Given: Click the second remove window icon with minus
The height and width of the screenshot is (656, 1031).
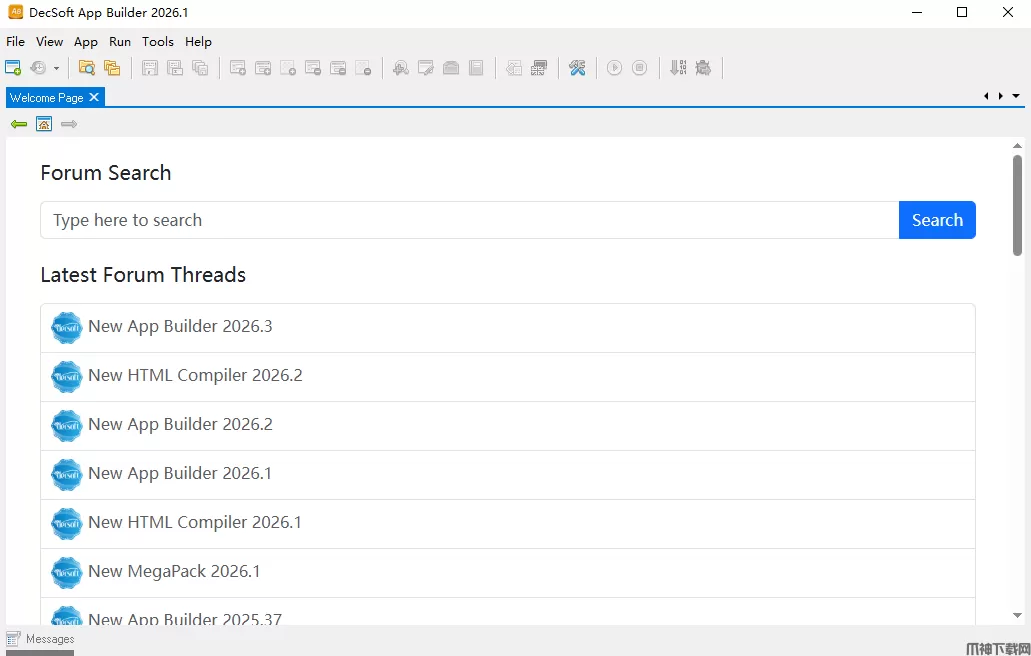Looking at the screenshot, I should [x=338, y=67].
